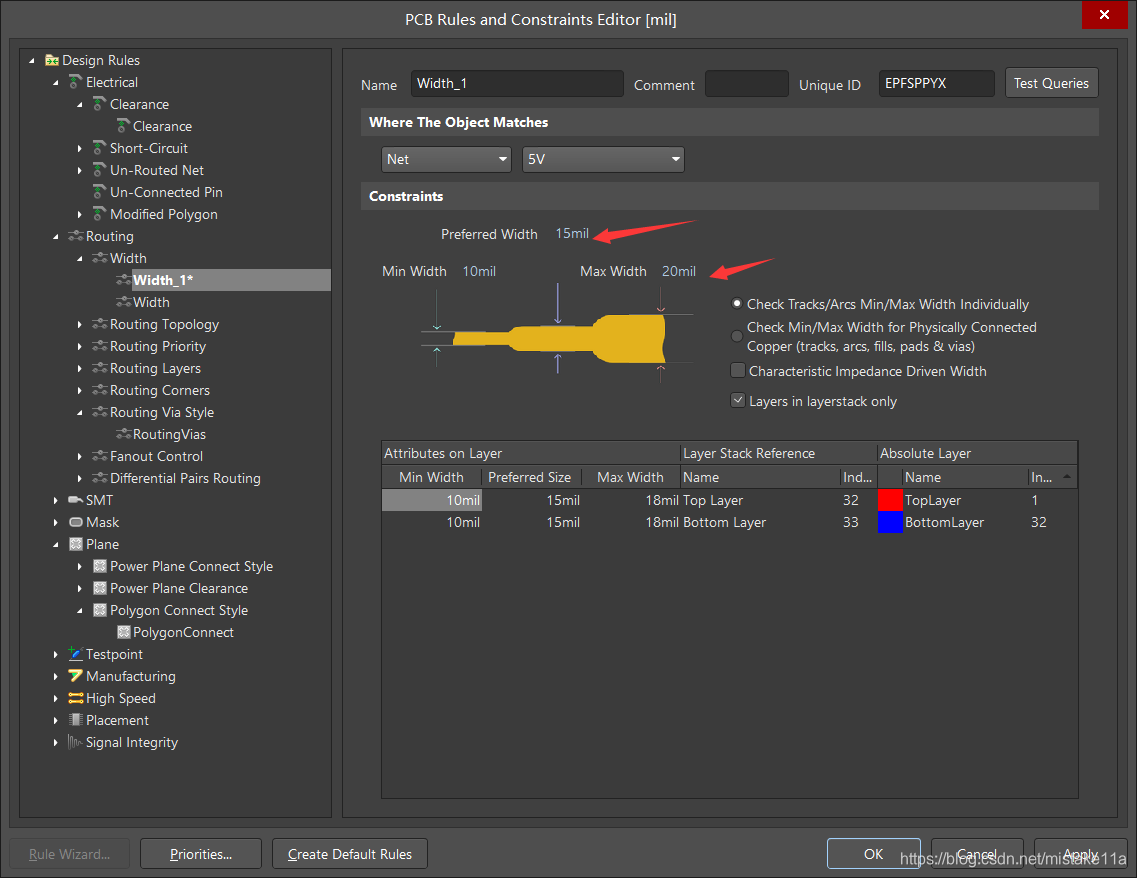Click the Design Rules root folder icon

pos(52,61)
